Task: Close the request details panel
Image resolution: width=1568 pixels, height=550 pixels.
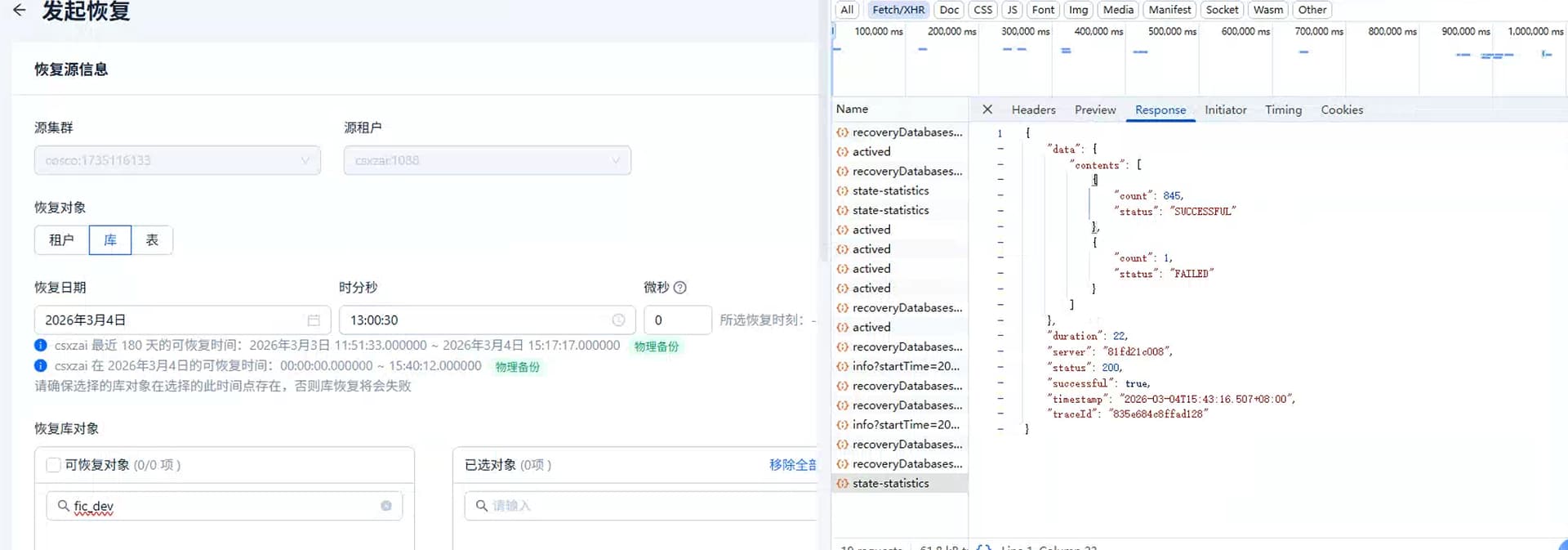Action: [987, 110]
